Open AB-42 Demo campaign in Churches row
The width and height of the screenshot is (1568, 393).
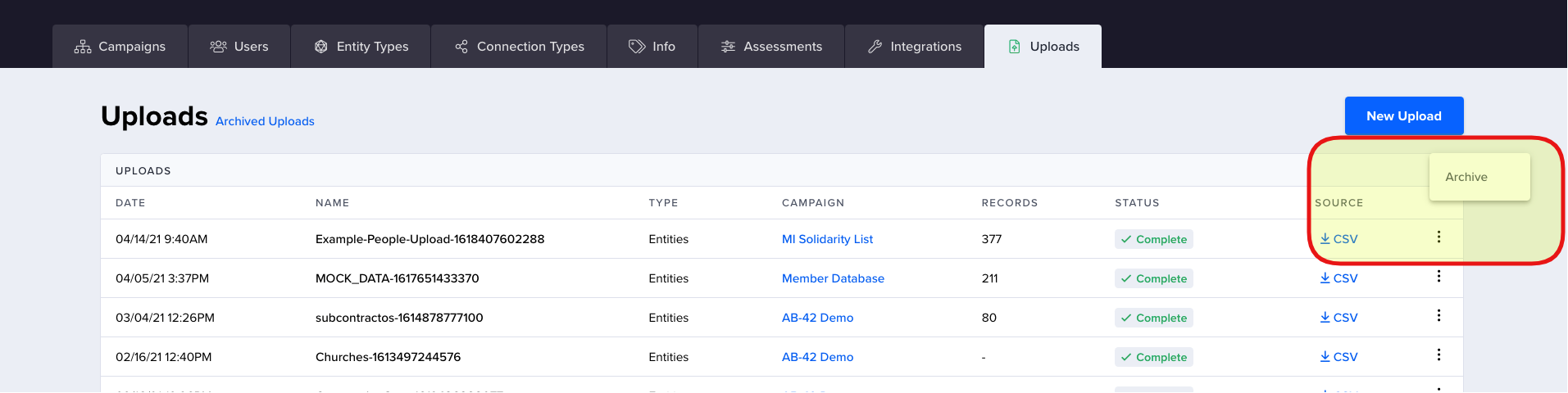(817, 357)
